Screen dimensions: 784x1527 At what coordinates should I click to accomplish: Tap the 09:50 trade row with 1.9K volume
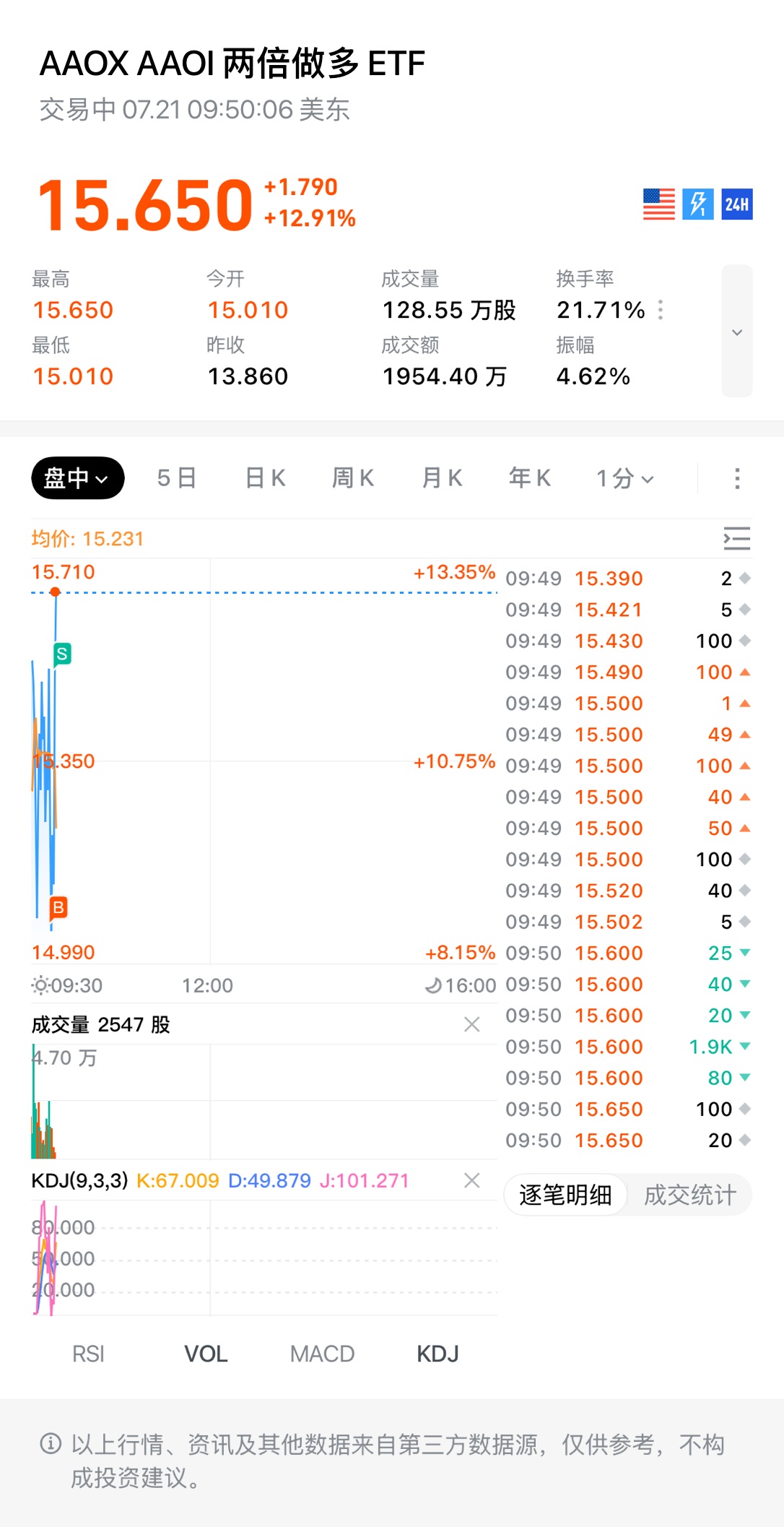[628, 1047]
